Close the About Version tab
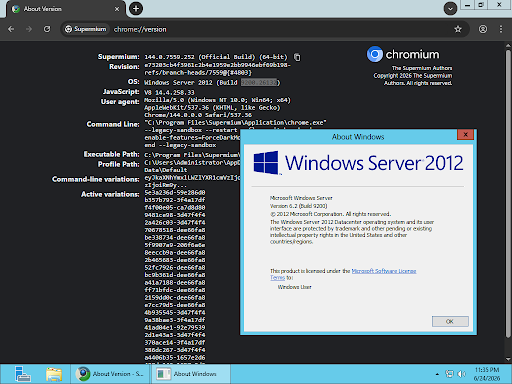512x384 pixels. coord(117,9)
